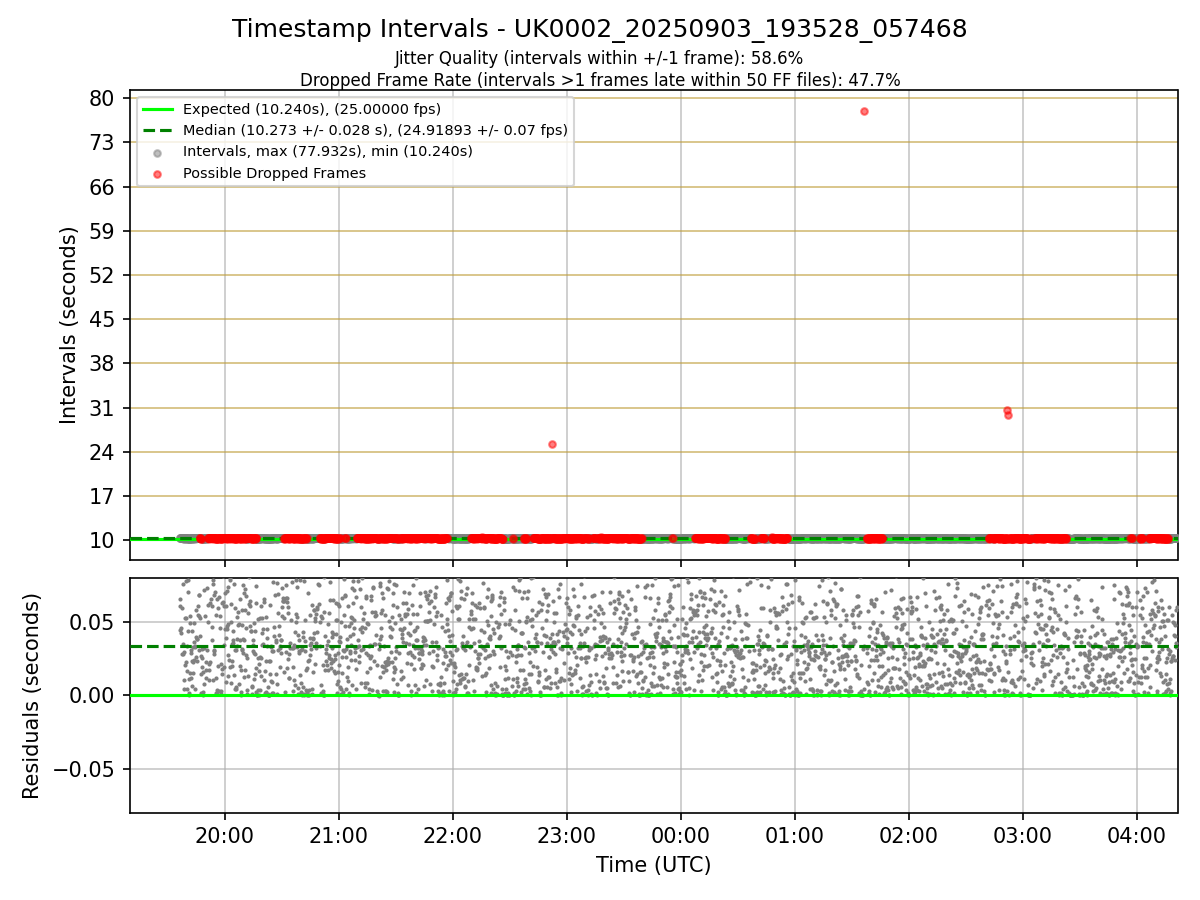Click the x-axis tick label '03:00'

(1023, 836)
